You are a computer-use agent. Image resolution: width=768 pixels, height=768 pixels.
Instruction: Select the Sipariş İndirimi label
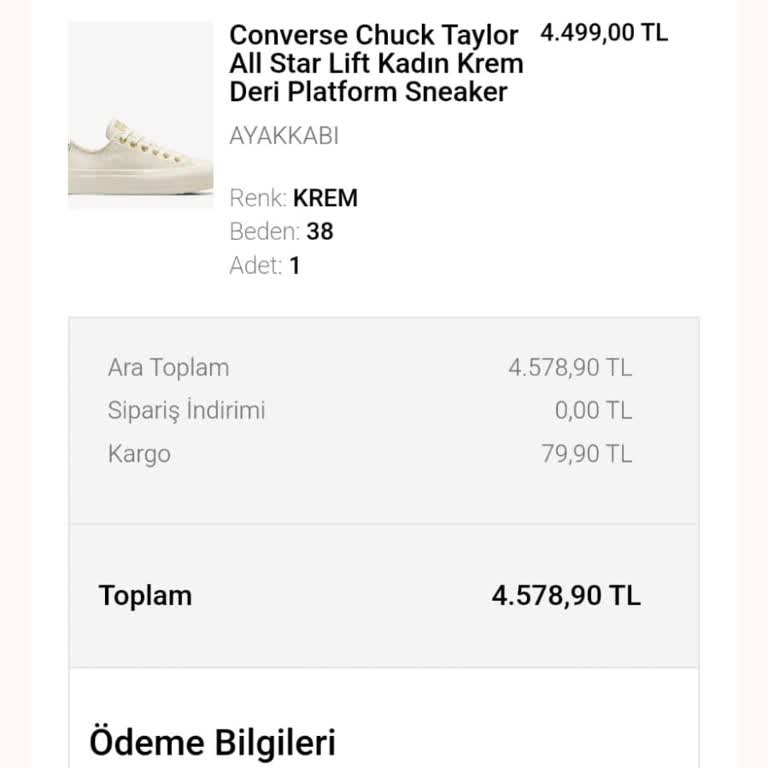pyautogui.click(x=186, y=410)
